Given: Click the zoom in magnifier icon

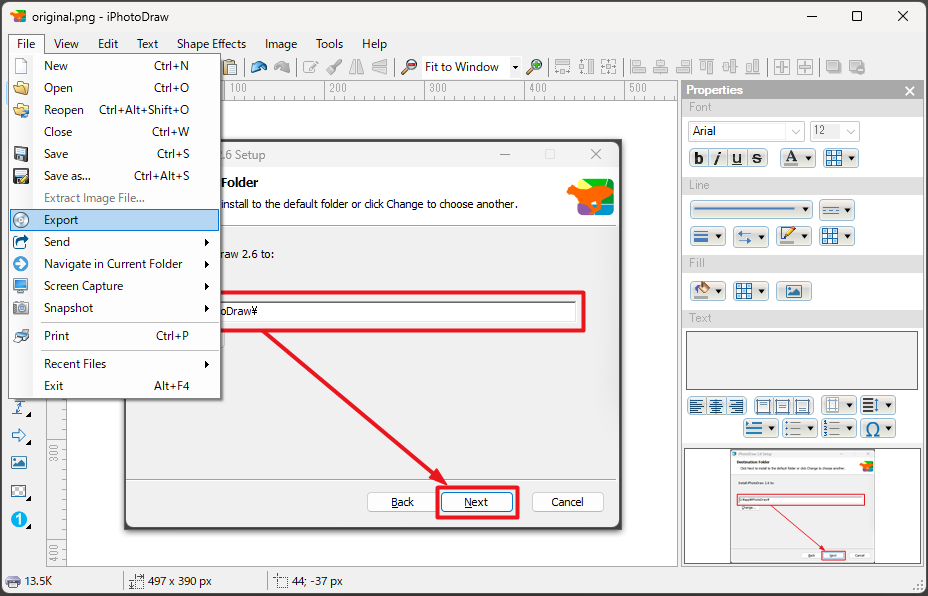Looking at the screenshot, I should (534, 67).
